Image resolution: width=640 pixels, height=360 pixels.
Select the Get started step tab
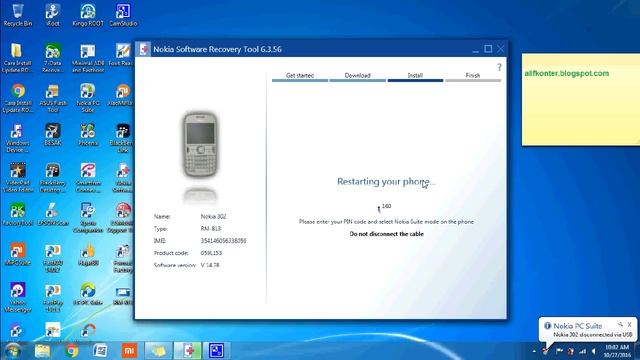point(300,76)
